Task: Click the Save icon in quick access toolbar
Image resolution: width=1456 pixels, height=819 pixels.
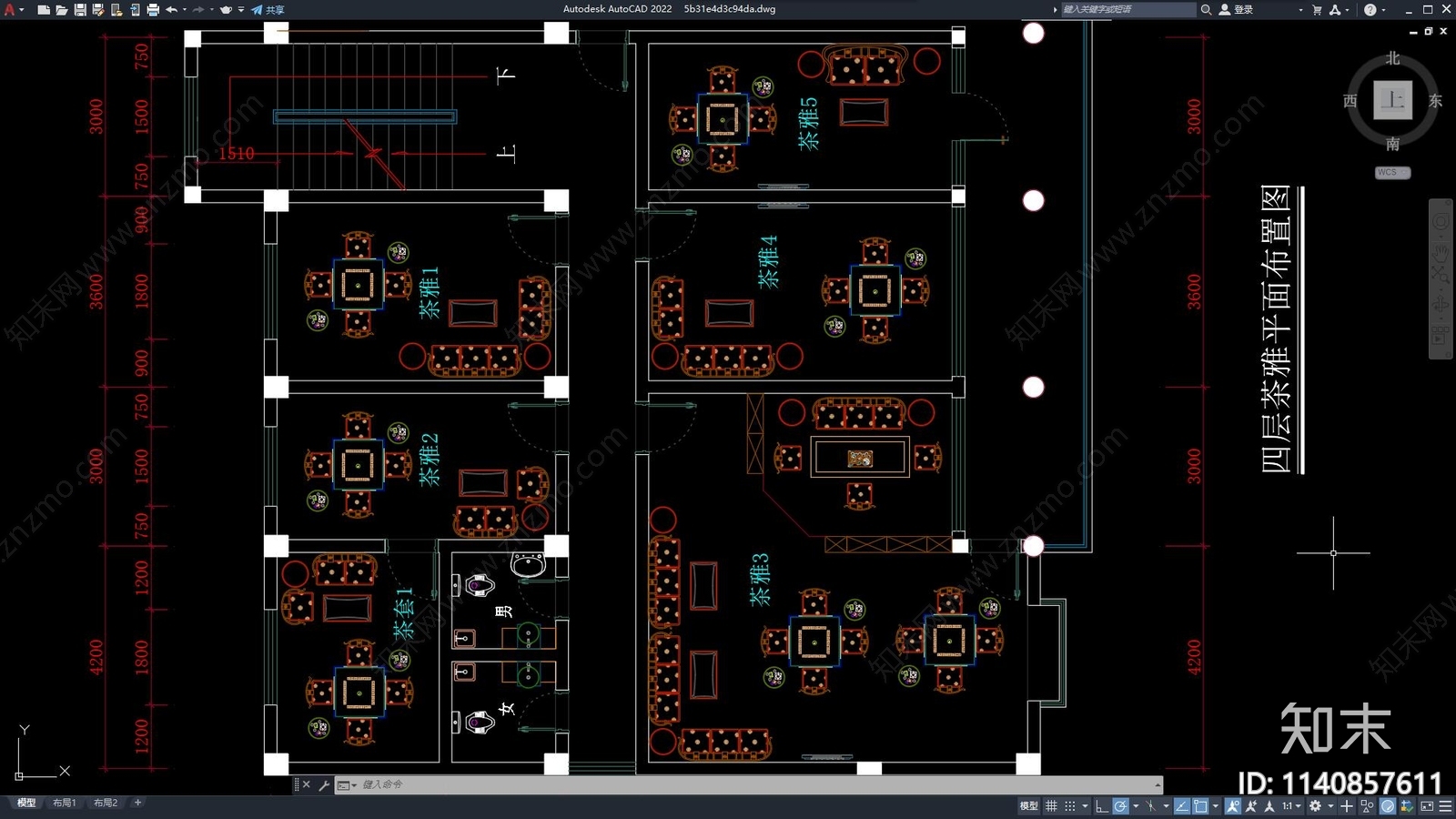Action: (80, 9)
